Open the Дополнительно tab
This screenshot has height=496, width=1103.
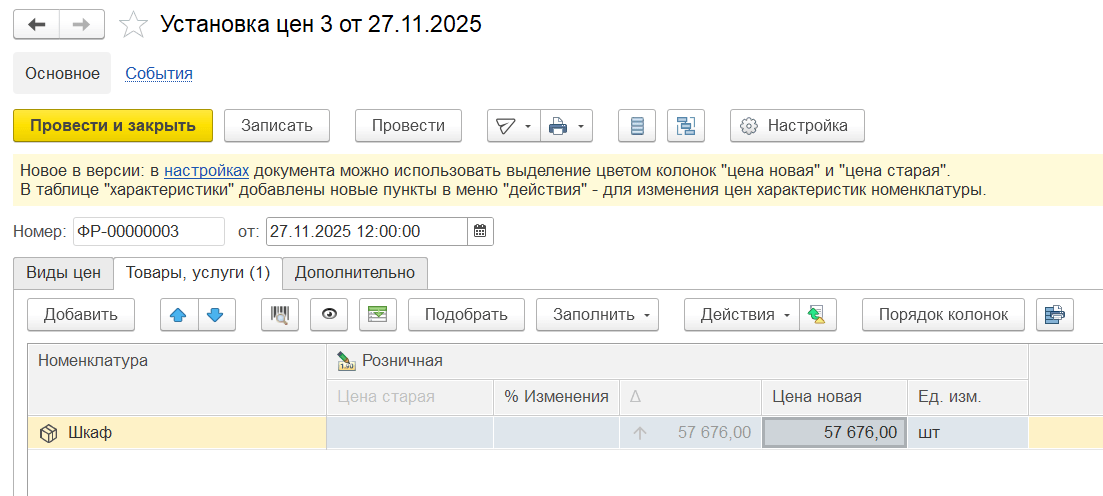point(354,272)
